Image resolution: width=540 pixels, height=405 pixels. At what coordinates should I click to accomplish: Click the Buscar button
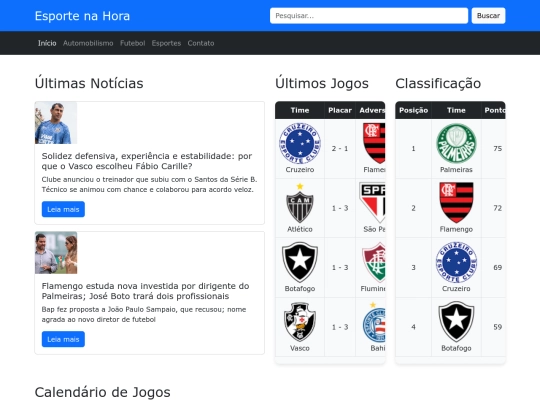tap(488, 15)
